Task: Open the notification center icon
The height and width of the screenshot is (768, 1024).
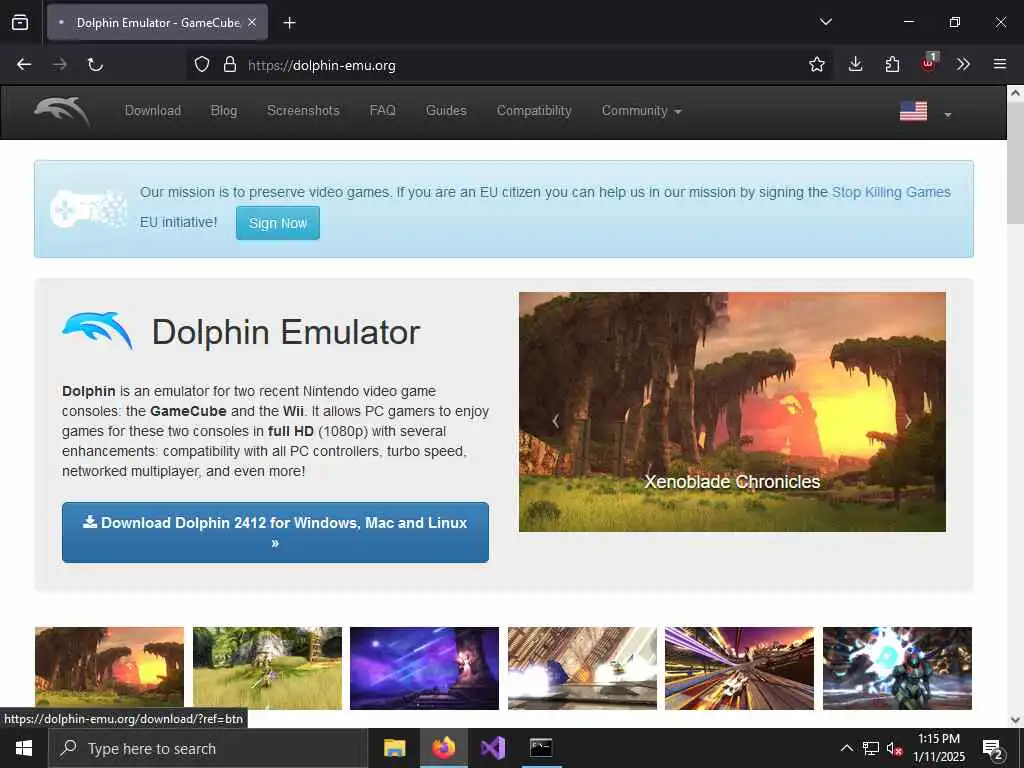Action: [x=993, y=749]
